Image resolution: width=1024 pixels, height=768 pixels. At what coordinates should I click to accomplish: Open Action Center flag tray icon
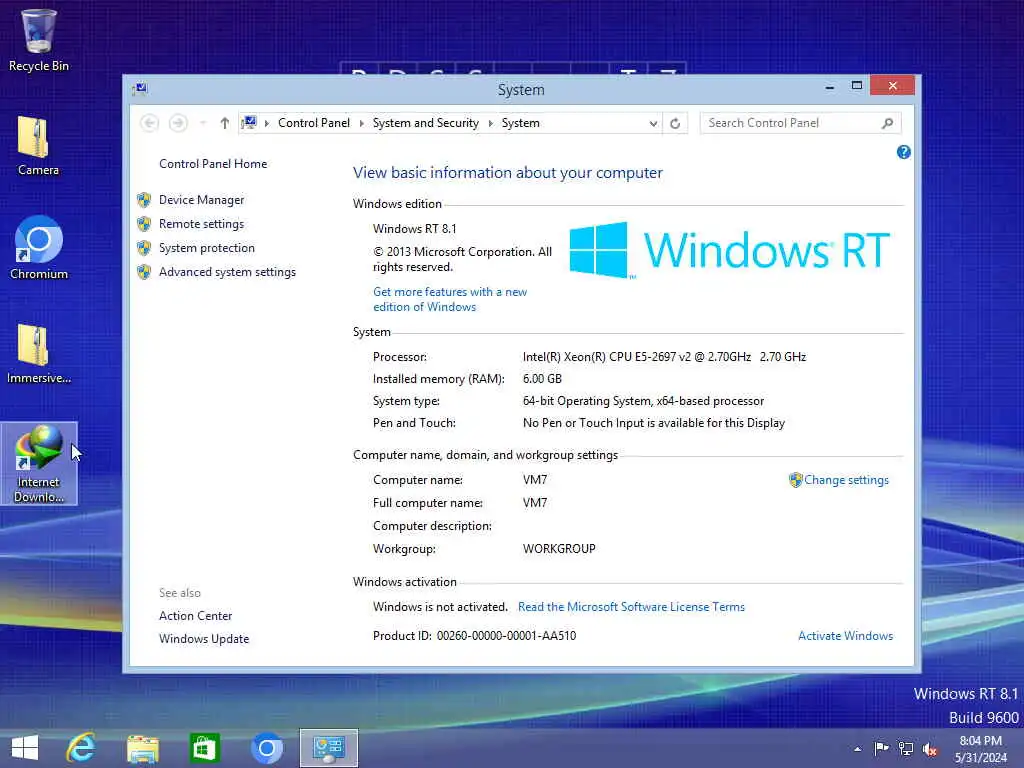coord(881,748)
